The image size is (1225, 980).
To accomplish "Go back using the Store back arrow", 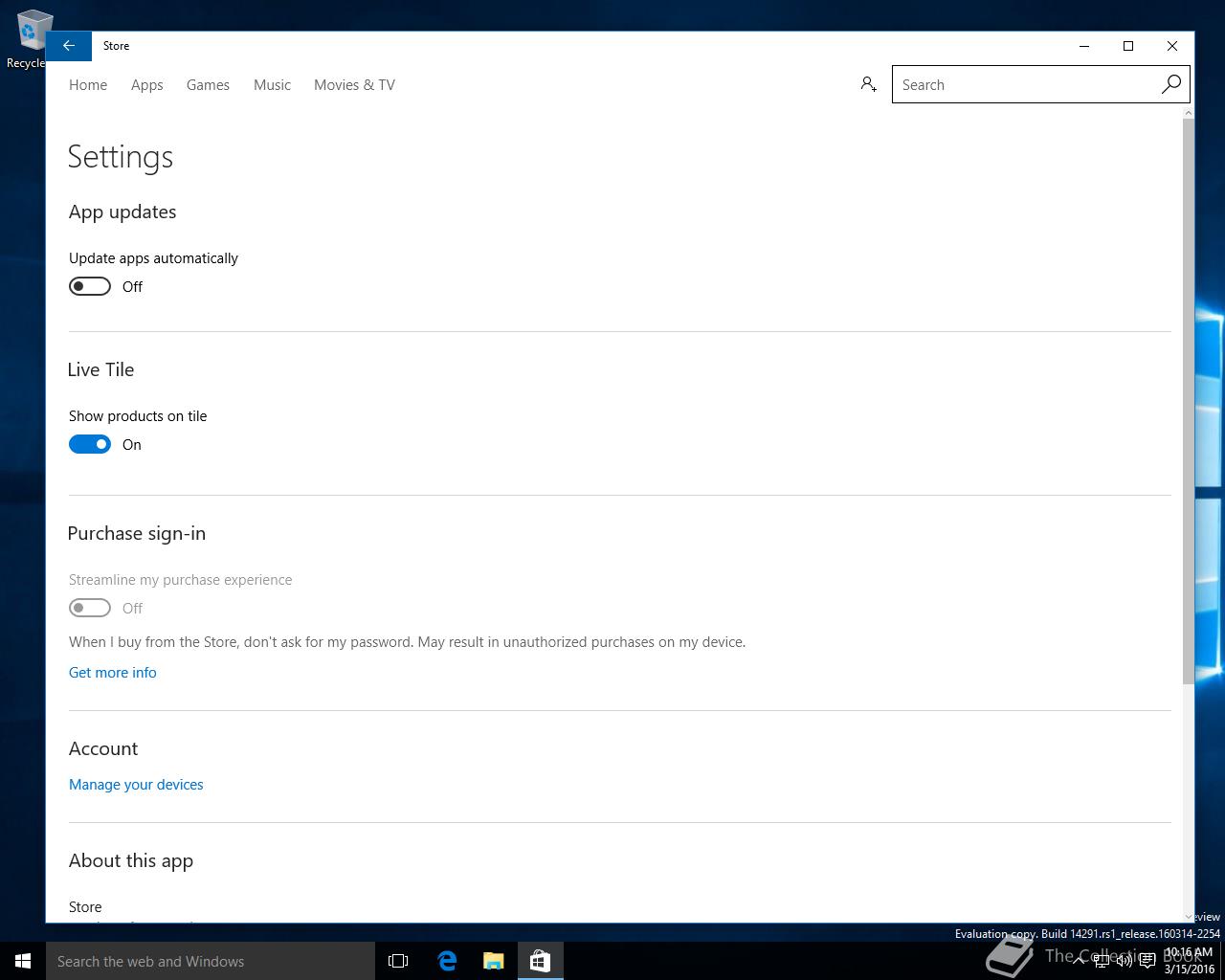I will [69, 46].
